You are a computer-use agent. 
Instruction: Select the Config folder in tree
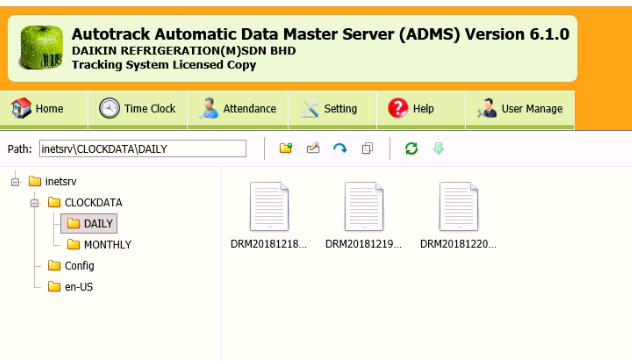click(x=71, y=266)
